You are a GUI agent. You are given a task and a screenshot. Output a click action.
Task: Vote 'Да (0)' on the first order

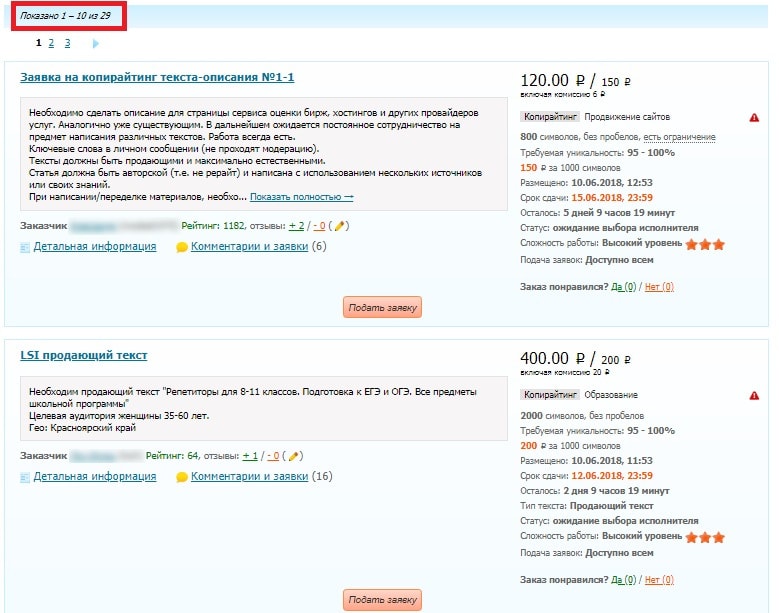(623, 287)
